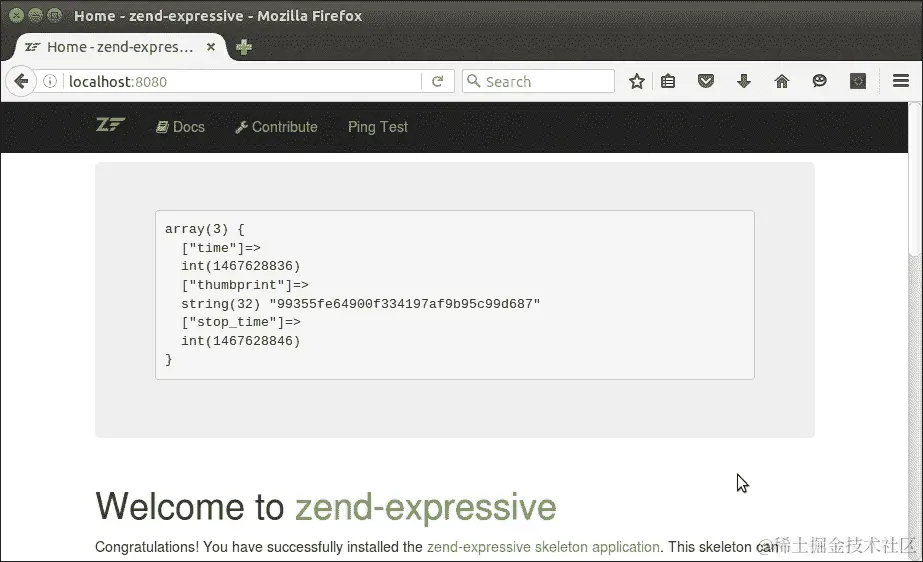Open the Firefox hamburger menu
Image resolution: width=923 pixels, height=562 pixels.
pyautogui.click(x=901, y=81)
